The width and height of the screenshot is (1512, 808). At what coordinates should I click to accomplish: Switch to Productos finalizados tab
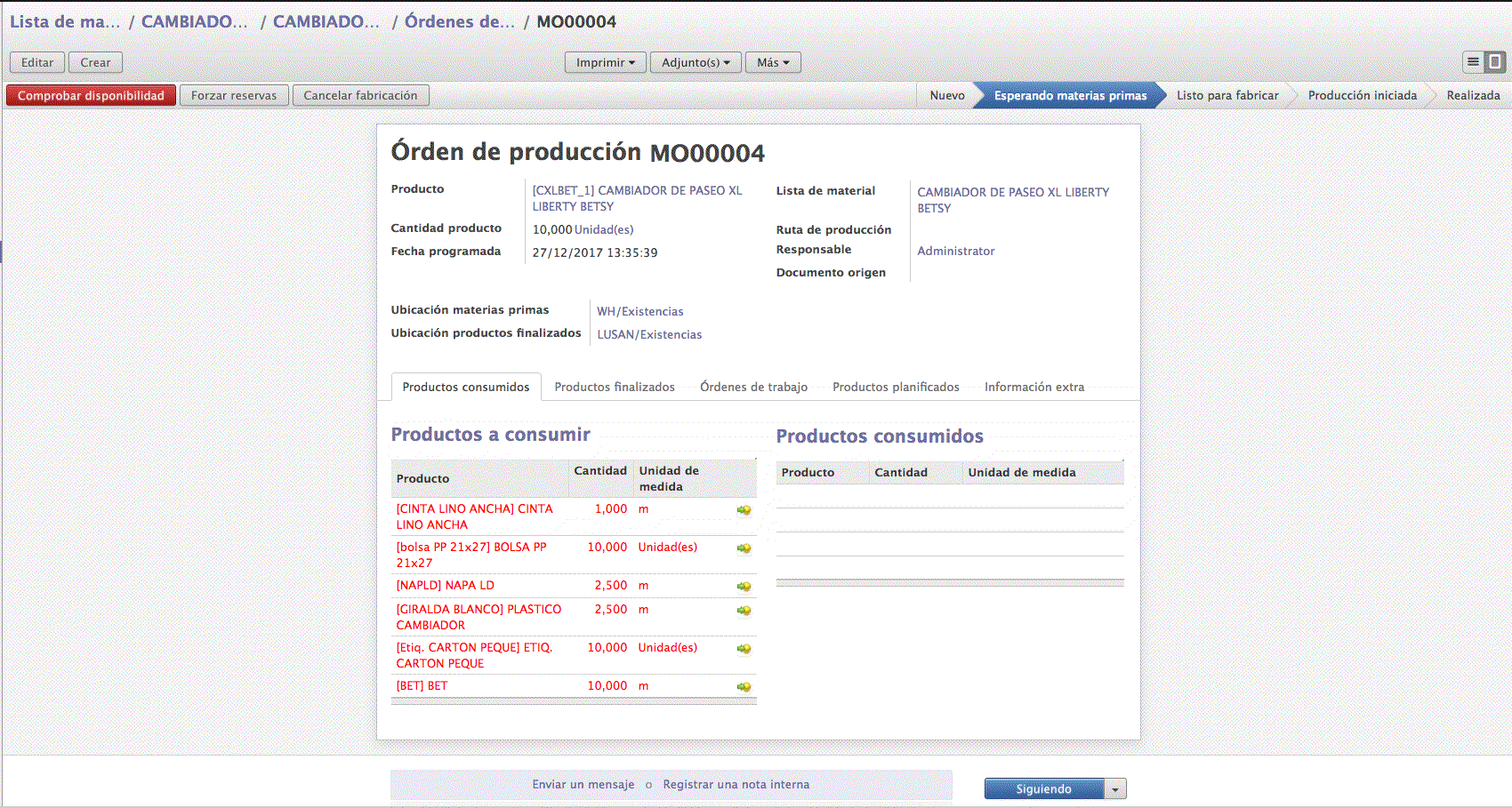(614, 387)
